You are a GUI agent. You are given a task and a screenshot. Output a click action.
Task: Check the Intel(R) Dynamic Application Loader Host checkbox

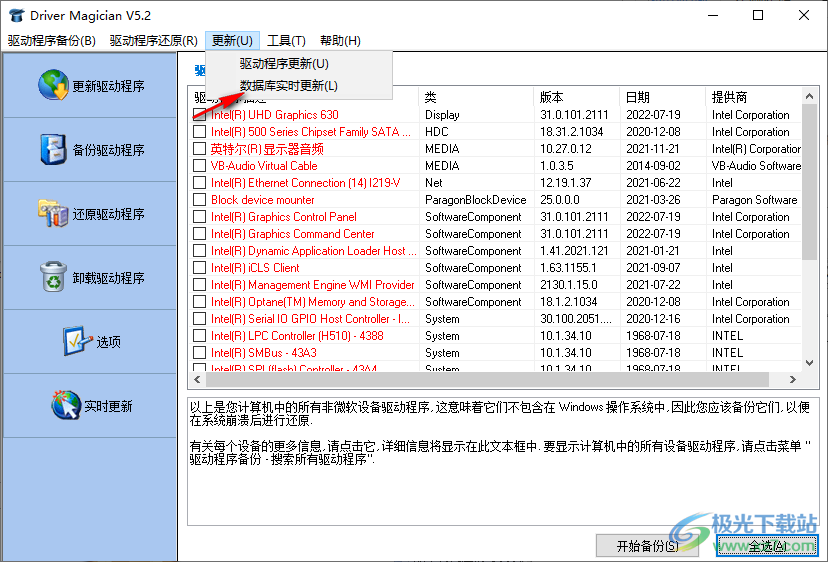click(x=200, y=250)
